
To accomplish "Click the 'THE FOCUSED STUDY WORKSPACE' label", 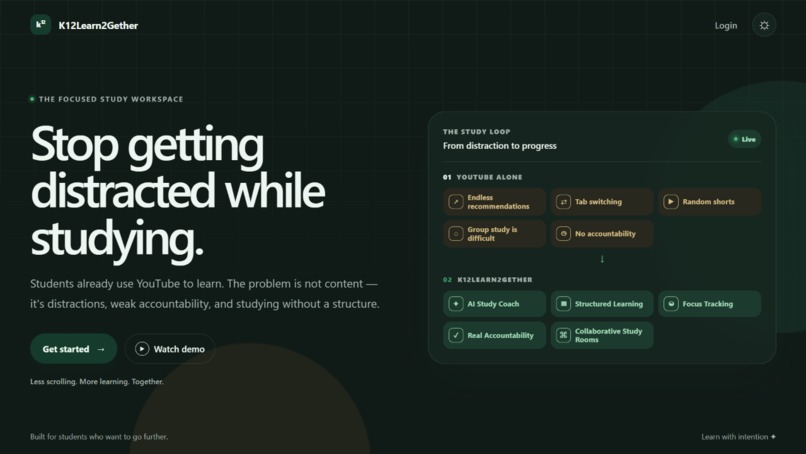I will 111,99.
